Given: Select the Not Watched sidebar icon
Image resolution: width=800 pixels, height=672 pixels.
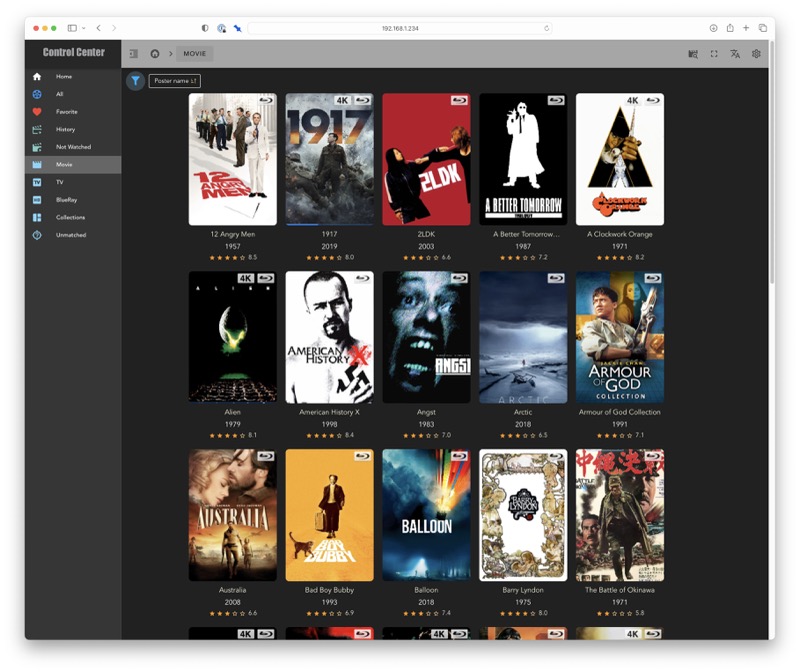Looking at the screenshot, I should (37, 147).
